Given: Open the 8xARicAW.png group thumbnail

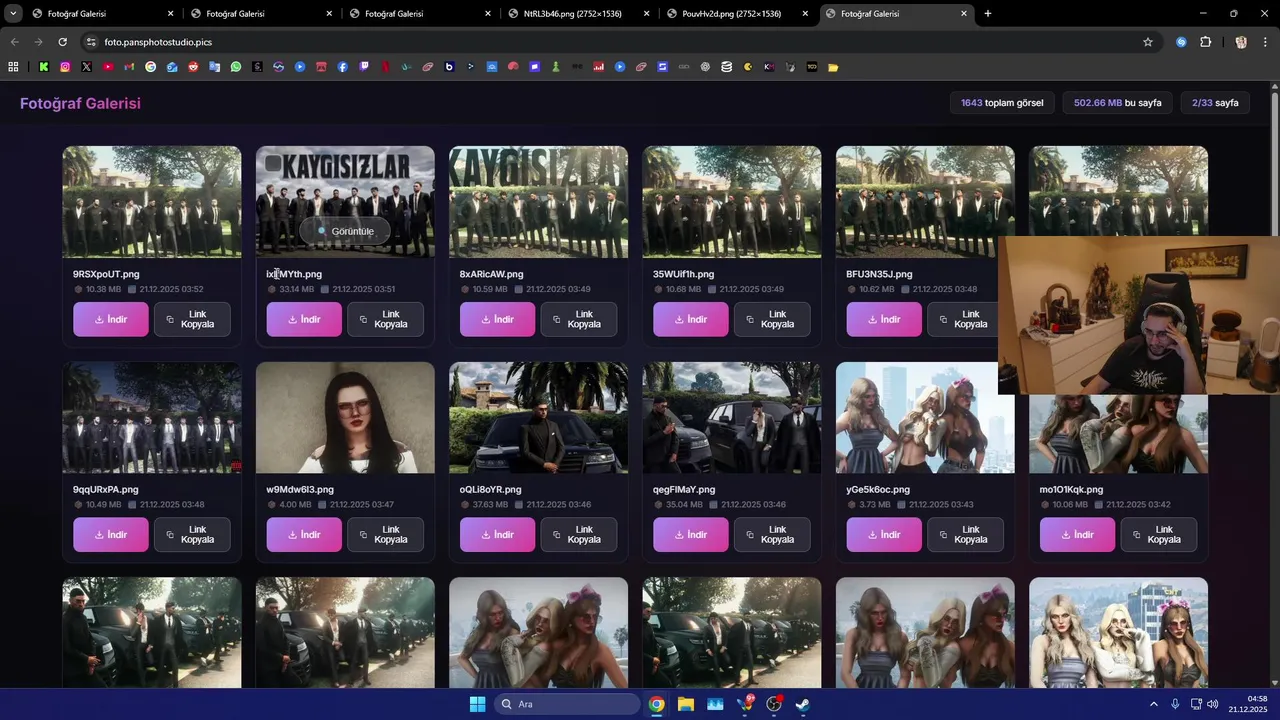Looking at the screenshot, I should coord(538,202).
